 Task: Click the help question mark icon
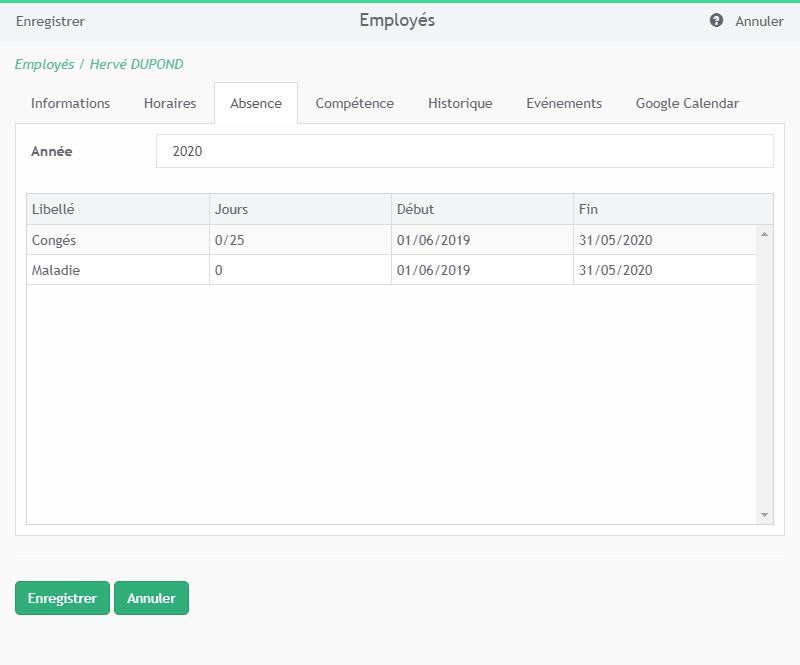[716, 21]
